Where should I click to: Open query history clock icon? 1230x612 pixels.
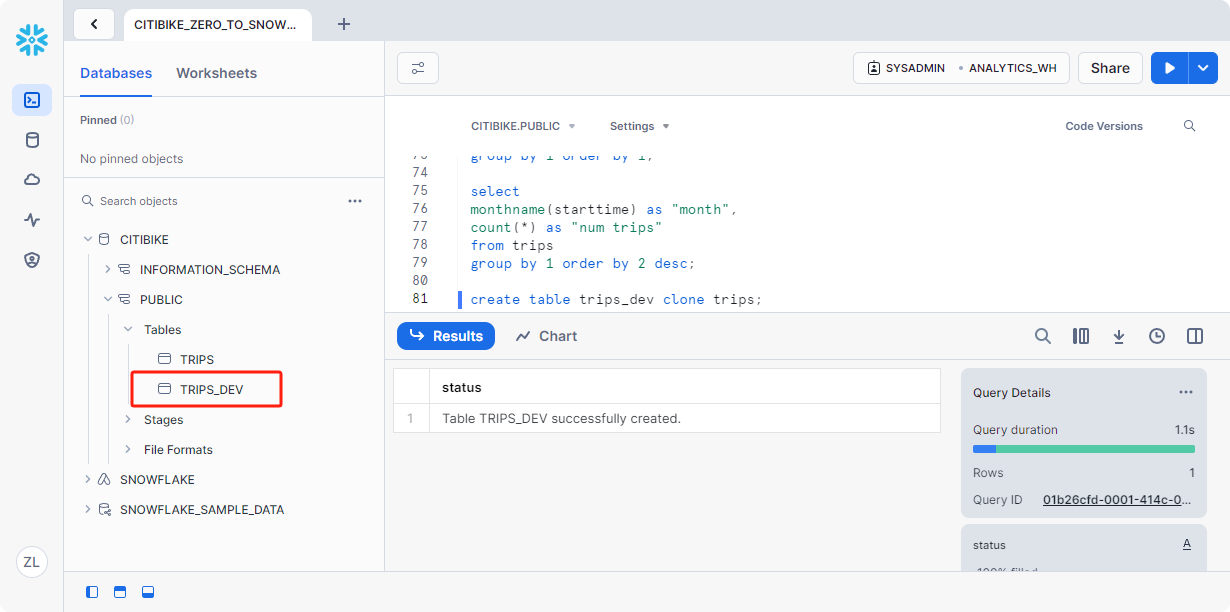[x=1157, y=336]
